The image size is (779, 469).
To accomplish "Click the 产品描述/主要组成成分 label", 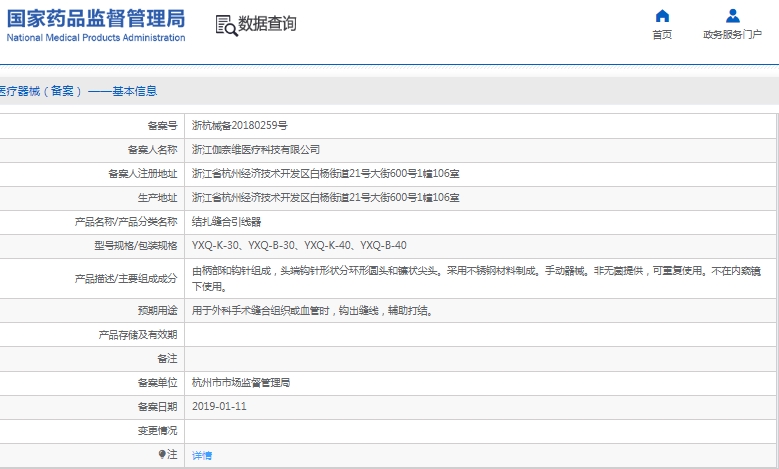I will pyautogui.click(x=126, y=279).
